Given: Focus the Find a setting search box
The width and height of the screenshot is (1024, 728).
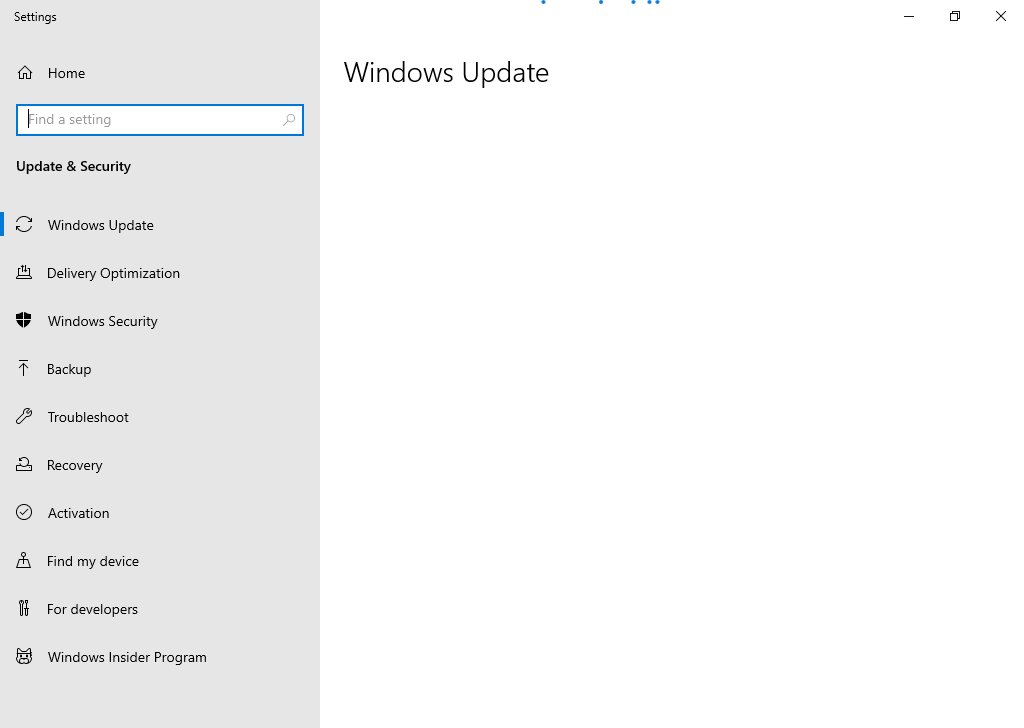Looking at the screenshot, I should point(160,120).
